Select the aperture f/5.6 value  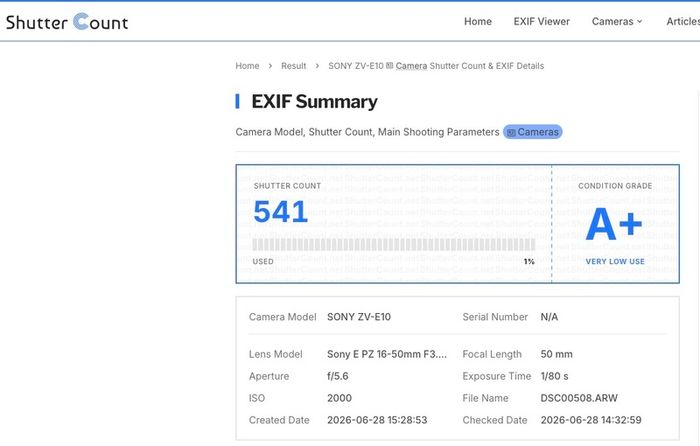point(338,376)
